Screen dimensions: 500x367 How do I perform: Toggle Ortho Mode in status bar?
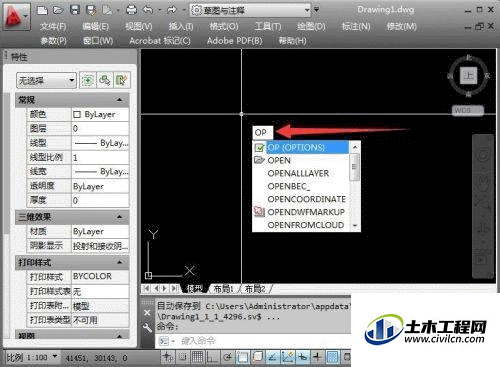tap(212, 357)
